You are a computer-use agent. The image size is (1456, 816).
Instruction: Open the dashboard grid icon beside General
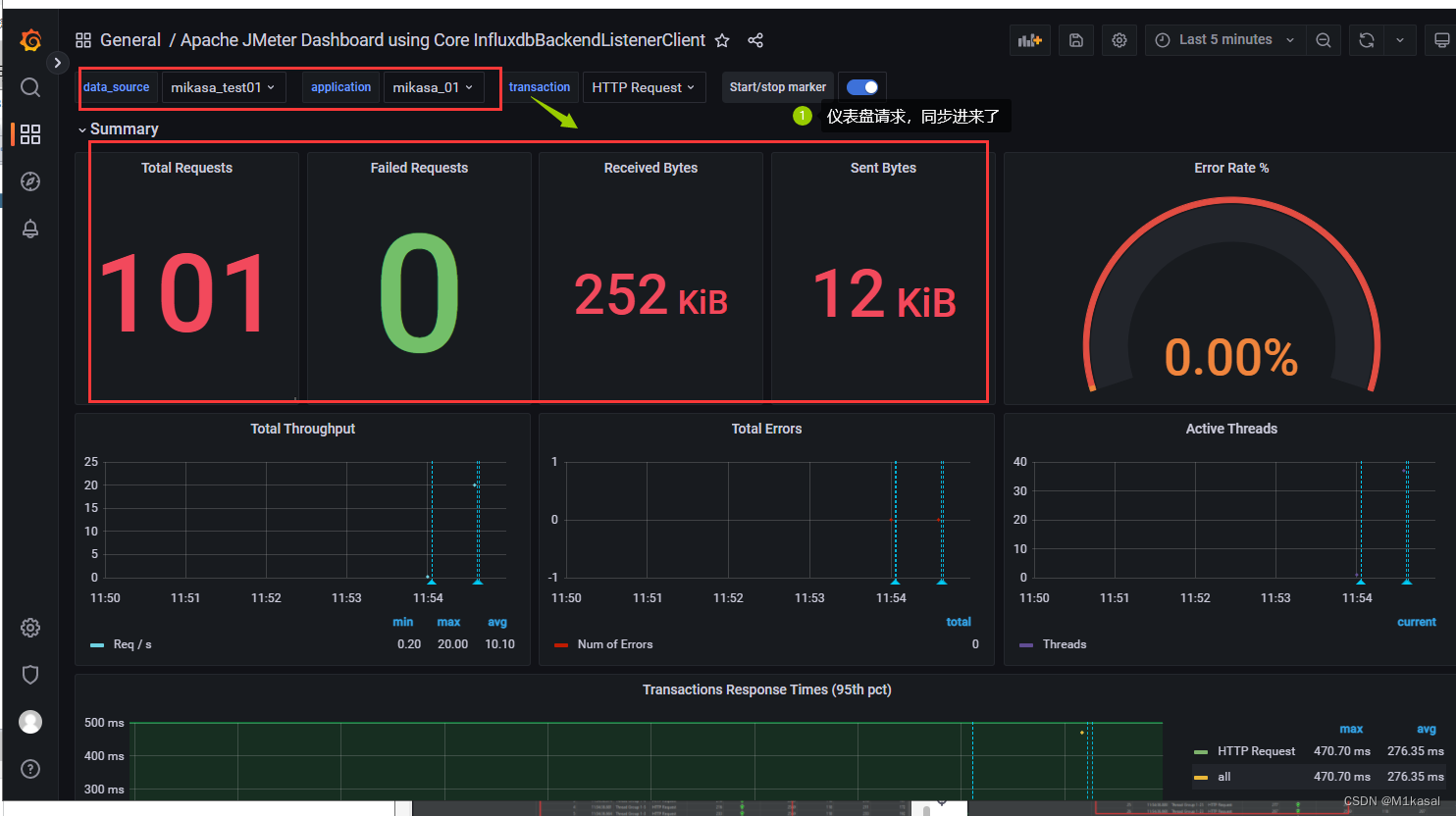pyautogui.click(x=83, y=40)
